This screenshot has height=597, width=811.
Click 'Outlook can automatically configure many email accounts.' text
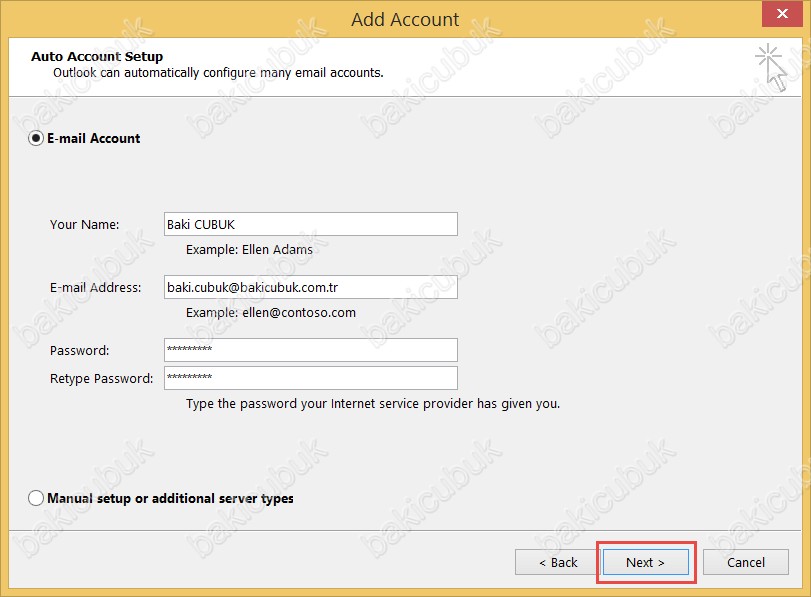pyautogui.click(x=218, y=73)
